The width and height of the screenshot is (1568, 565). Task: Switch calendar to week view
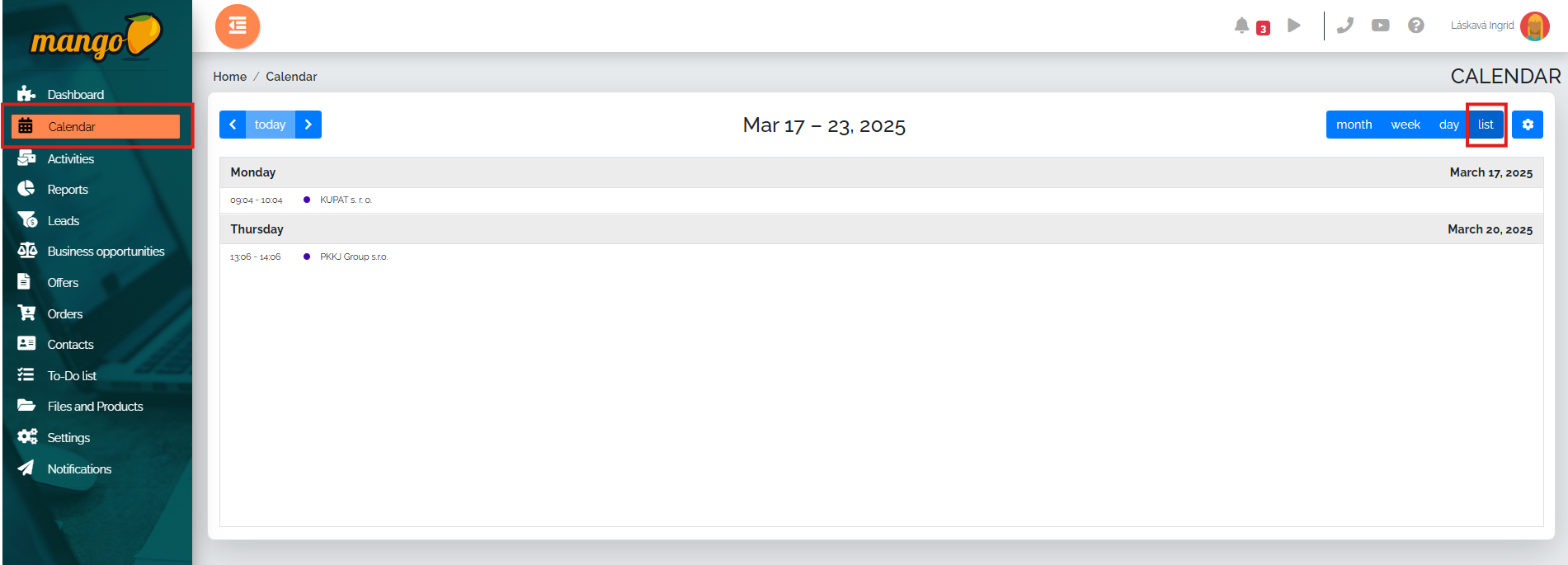(1406, 125)
